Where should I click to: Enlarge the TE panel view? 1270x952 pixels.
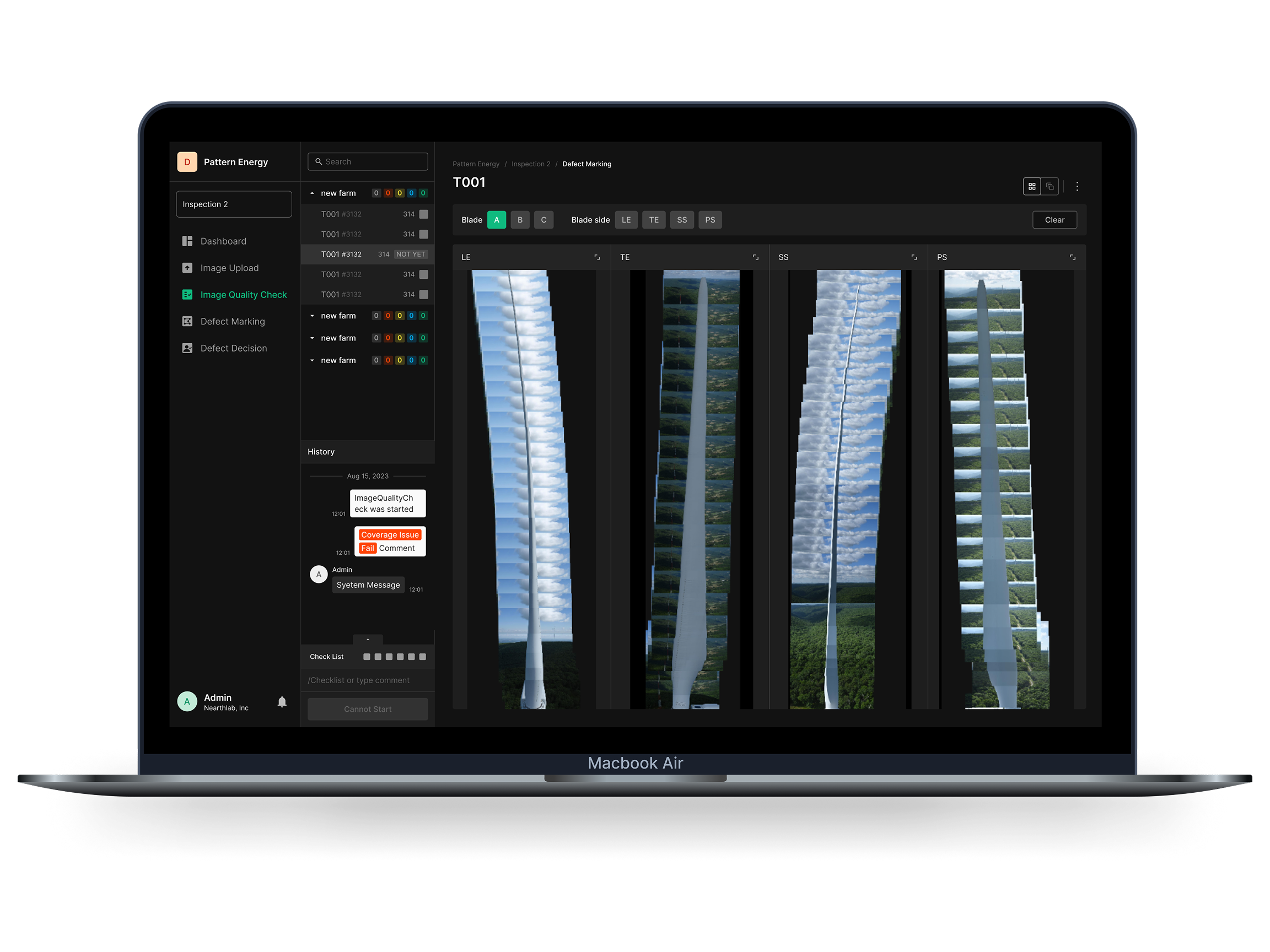tap(756, 257)
